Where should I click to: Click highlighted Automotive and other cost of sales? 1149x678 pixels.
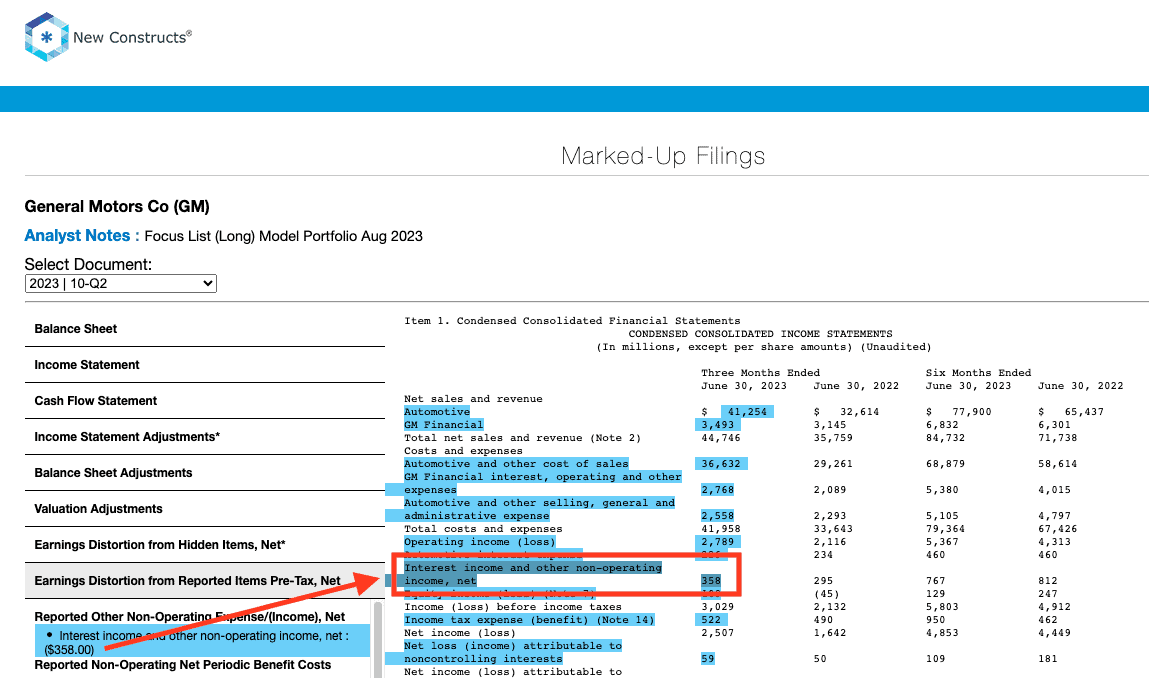(516, 464)
